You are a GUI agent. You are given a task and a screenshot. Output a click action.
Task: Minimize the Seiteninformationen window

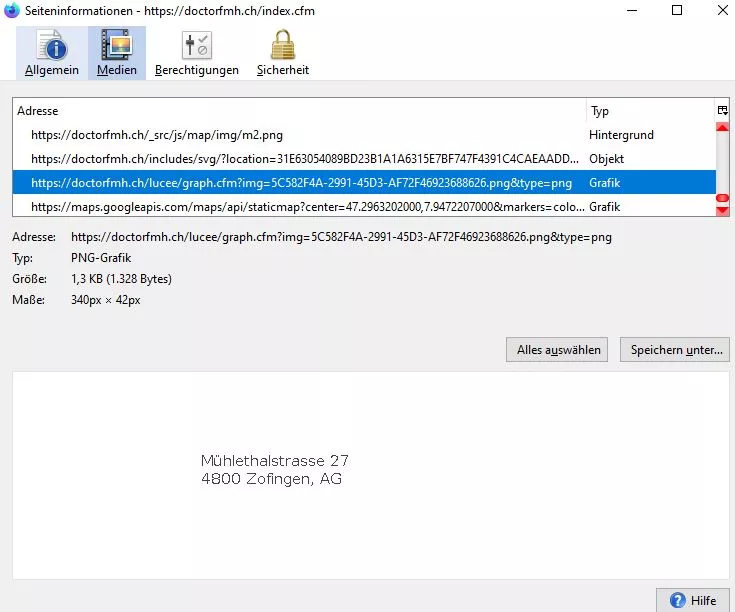click(632, 10)
